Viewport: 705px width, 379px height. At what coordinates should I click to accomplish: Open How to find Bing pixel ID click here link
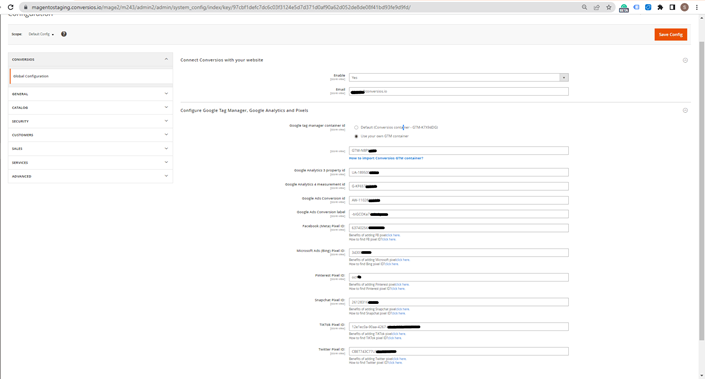tap(392, 264)
